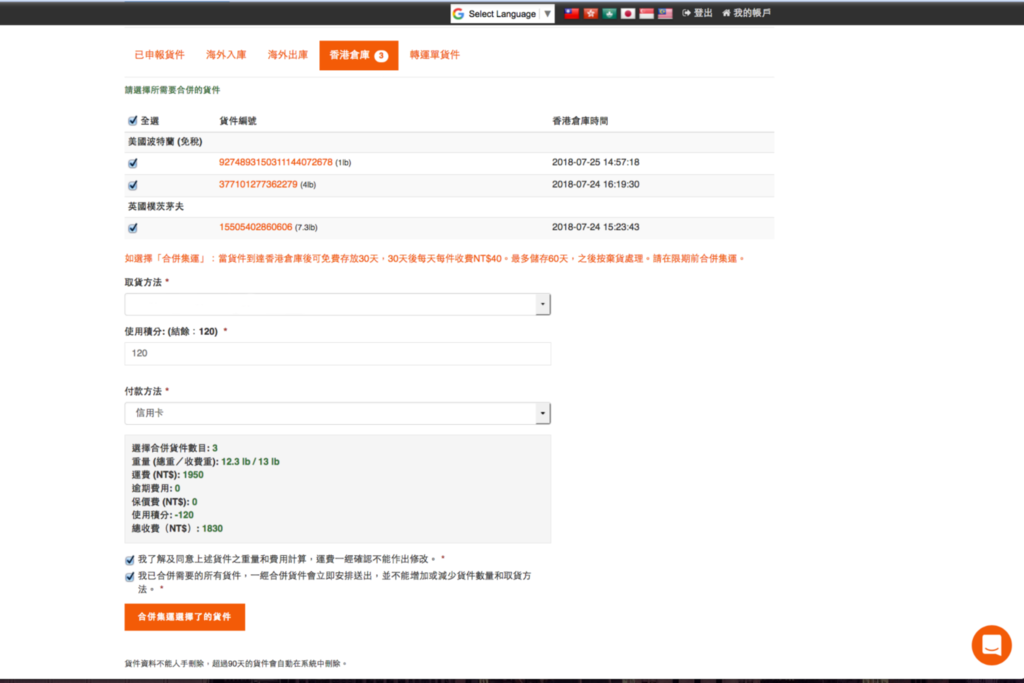Go to 我的帳戶 my account
This screenshot has width=1024, height=683.
[747, 13]
